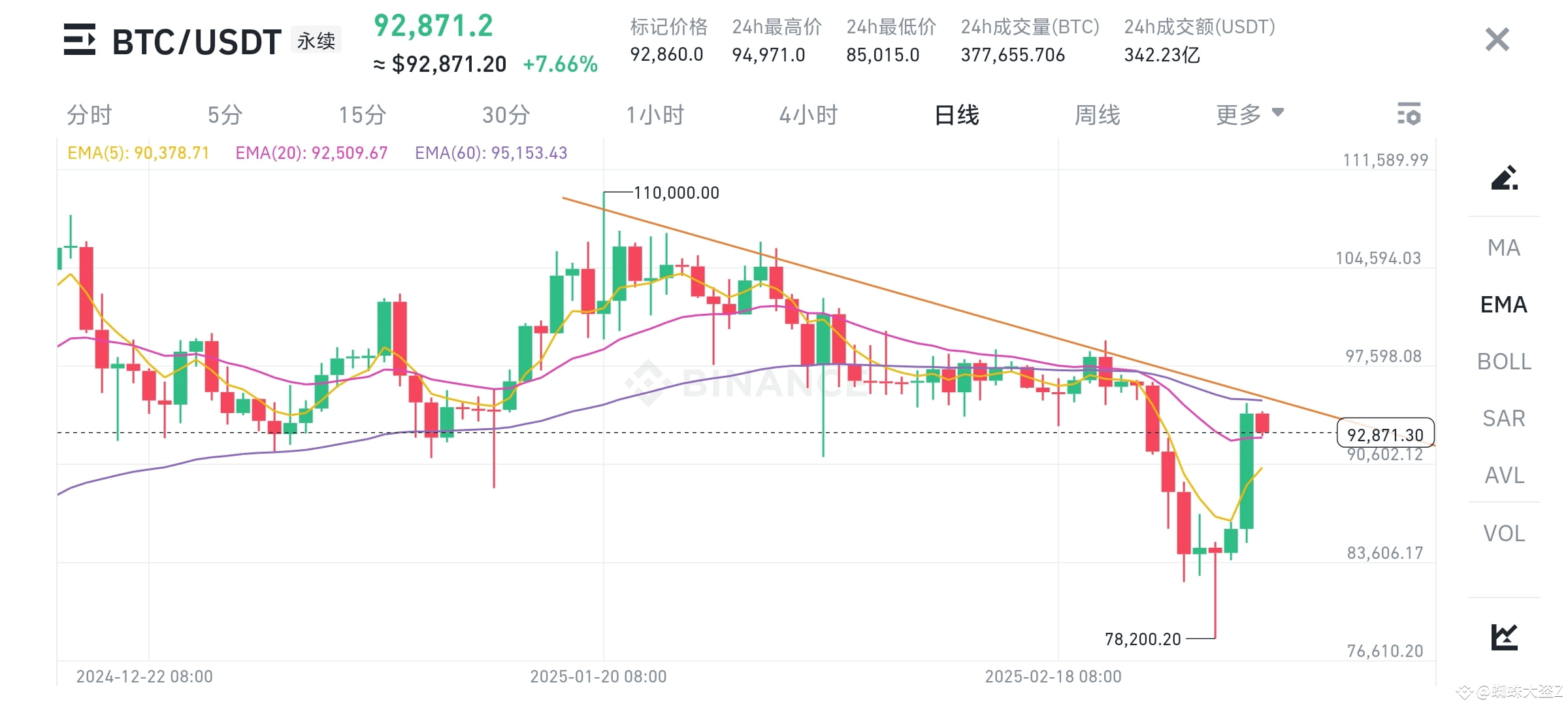
Task: Enable the MA indicator
Action: (1504, 247)
